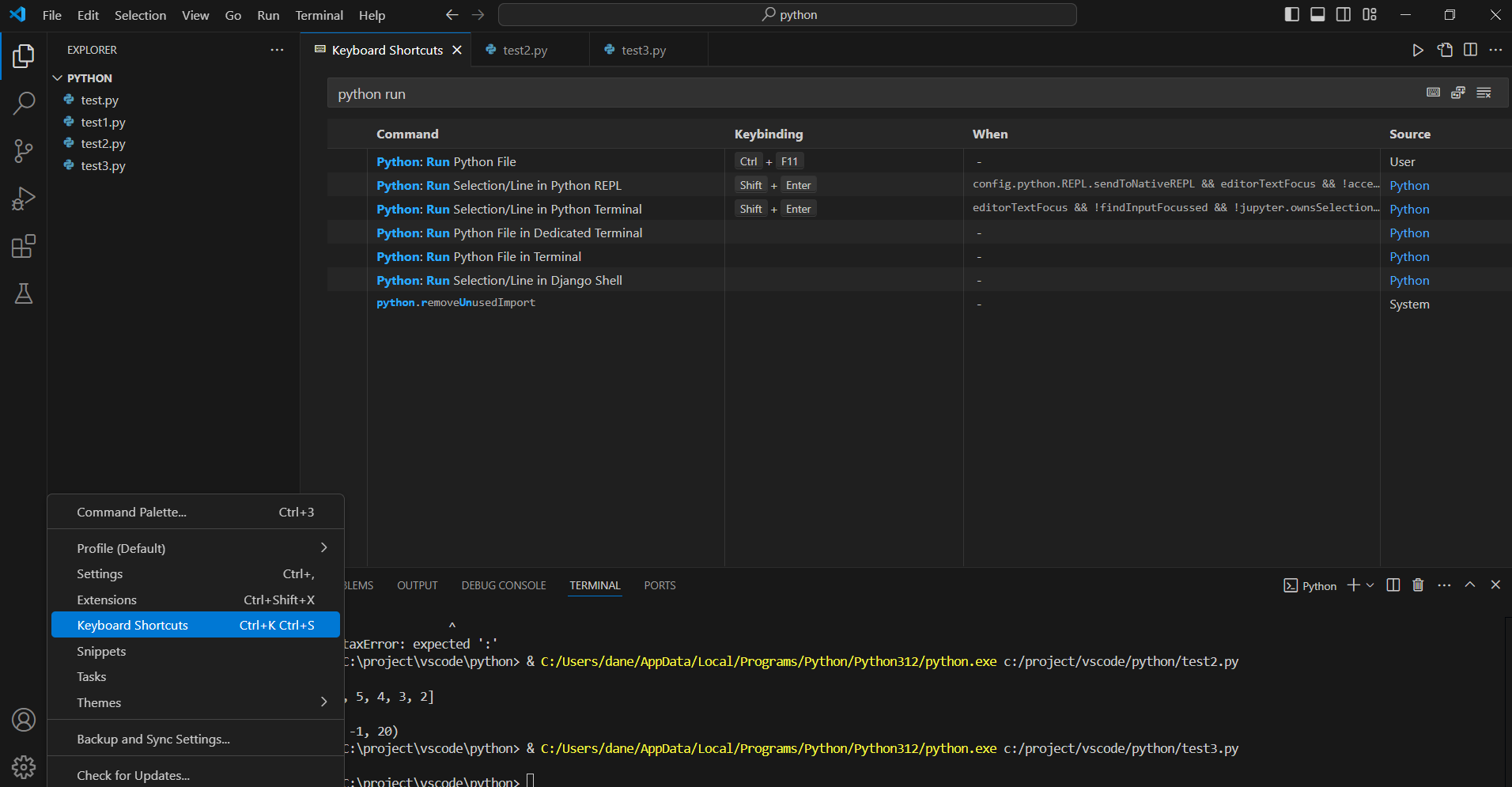Select Run Selection/Line in Django Shell row

920,280
